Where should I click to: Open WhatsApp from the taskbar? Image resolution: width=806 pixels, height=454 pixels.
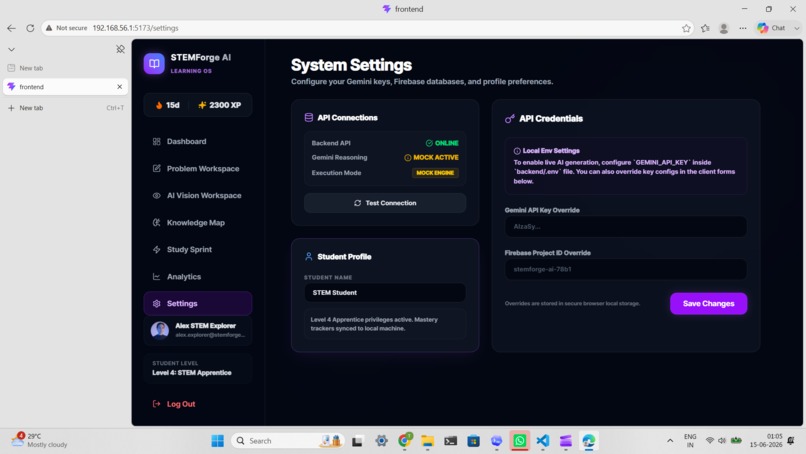click(520, 441)
